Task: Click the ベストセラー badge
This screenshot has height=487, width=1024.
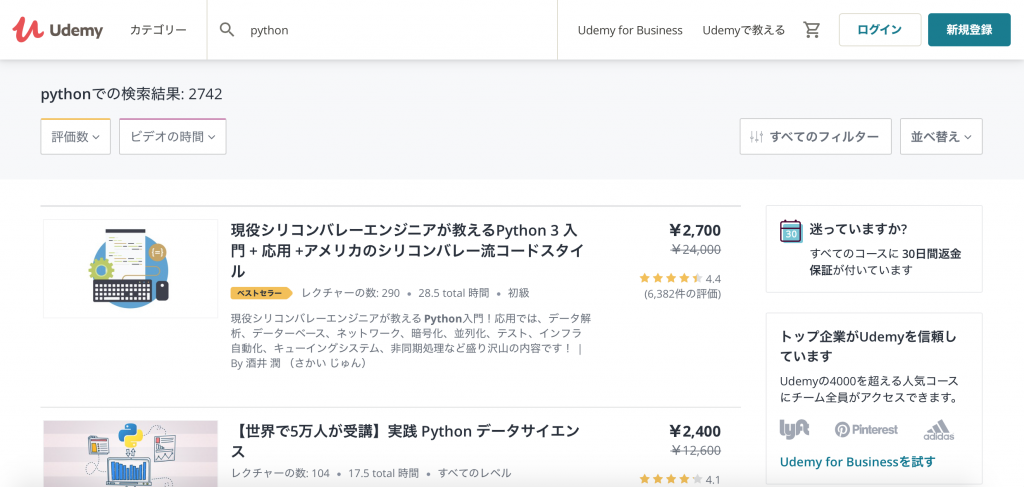Action: (x=261, y=293)
